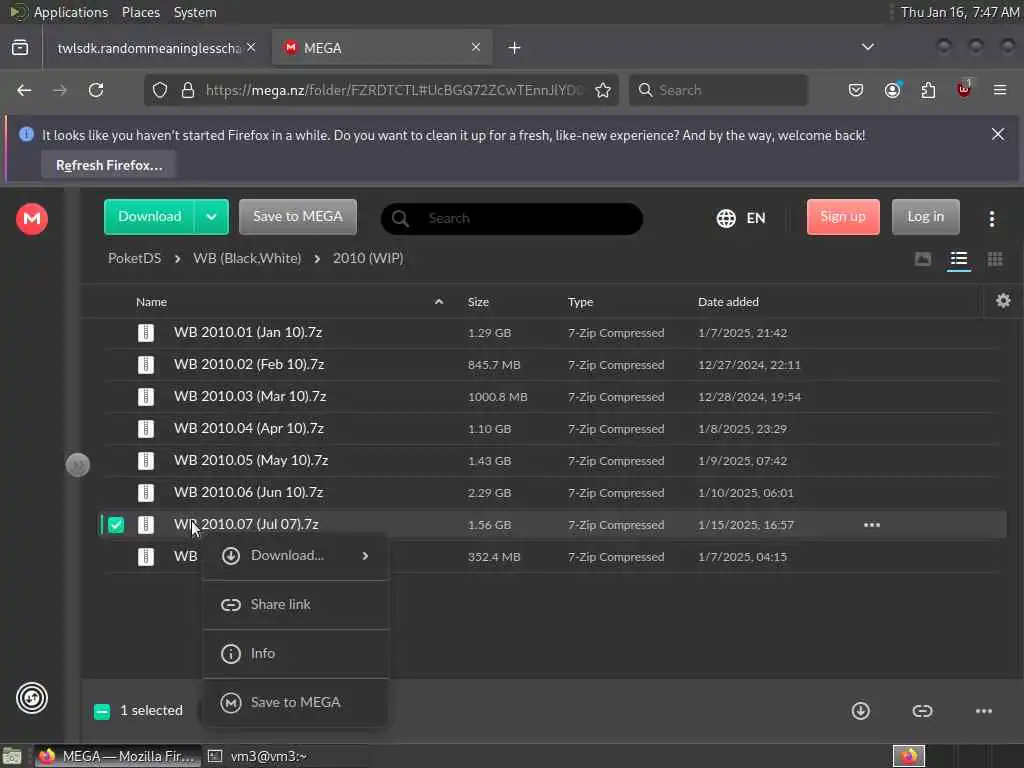The width and height of the screenshot is (1024, 768).
Task: Click the site padlock icon
Action: pyautogui.click(x=188, y=90)
